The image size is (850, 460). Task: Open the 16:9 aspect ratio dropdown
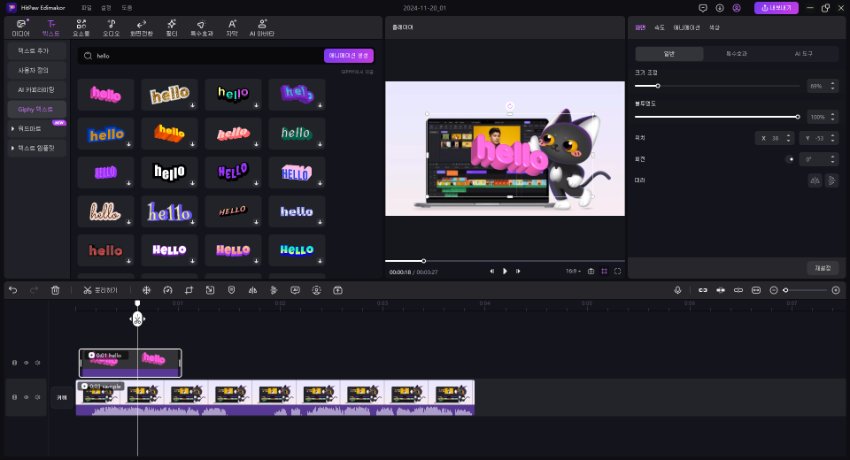572,271
